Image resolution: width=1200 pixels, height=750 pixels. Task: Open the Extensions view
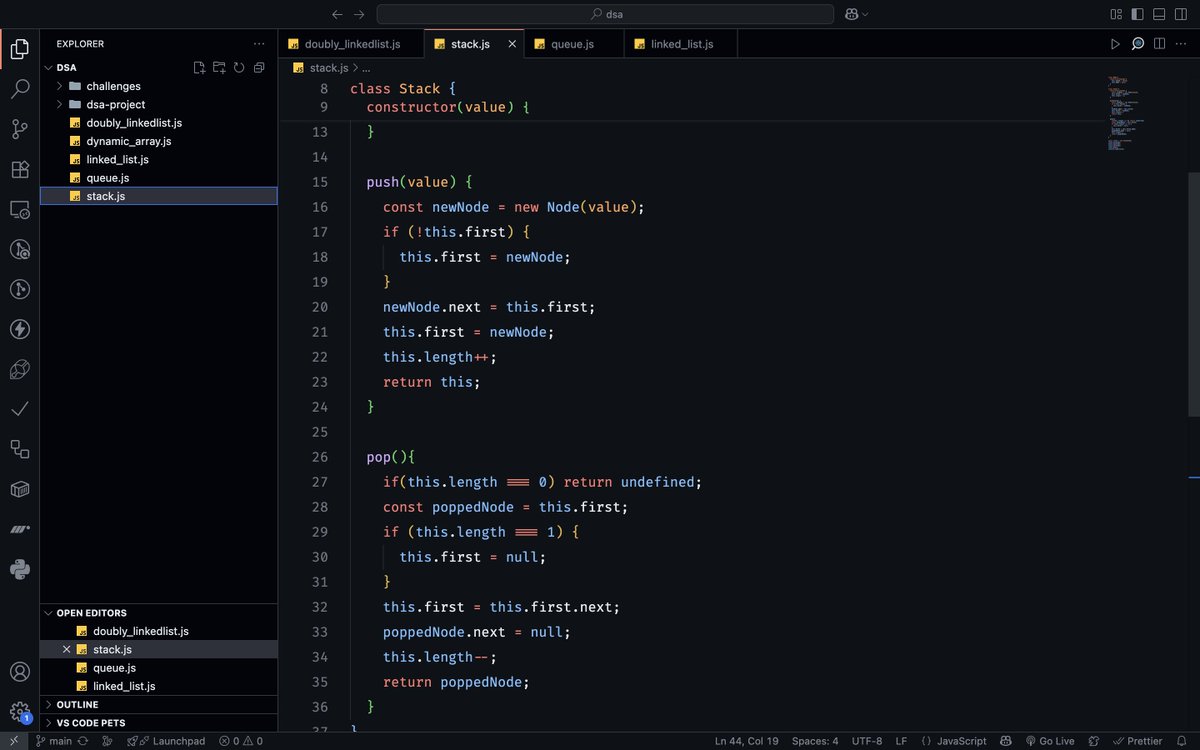click(x=19, y=169)
